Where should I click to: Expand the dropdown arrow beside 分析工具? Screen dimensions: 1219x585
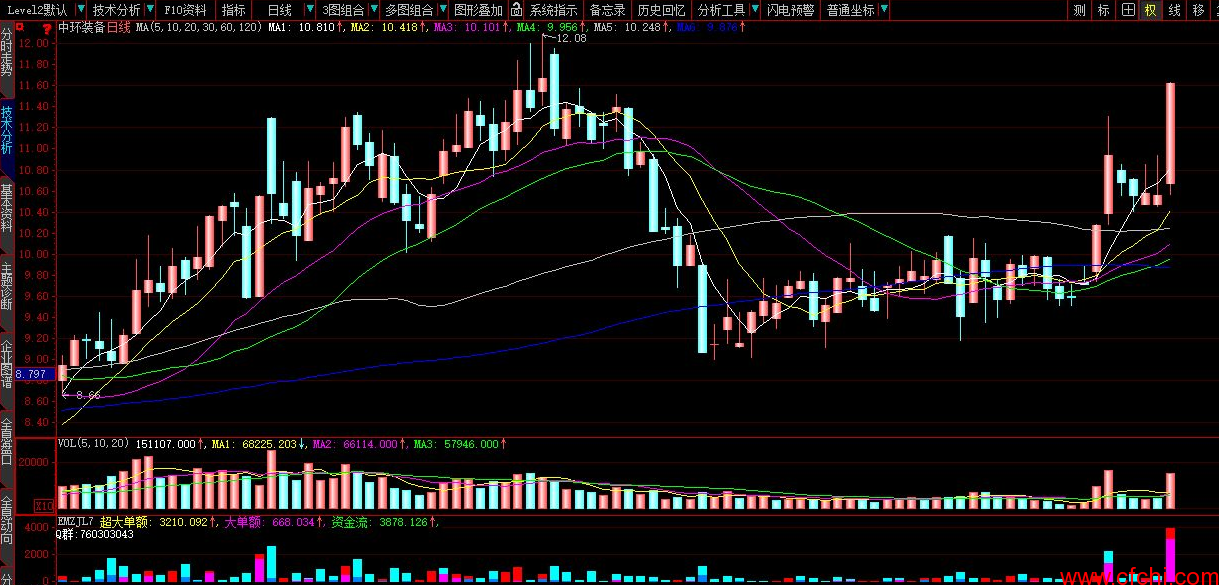coord(755,10)
